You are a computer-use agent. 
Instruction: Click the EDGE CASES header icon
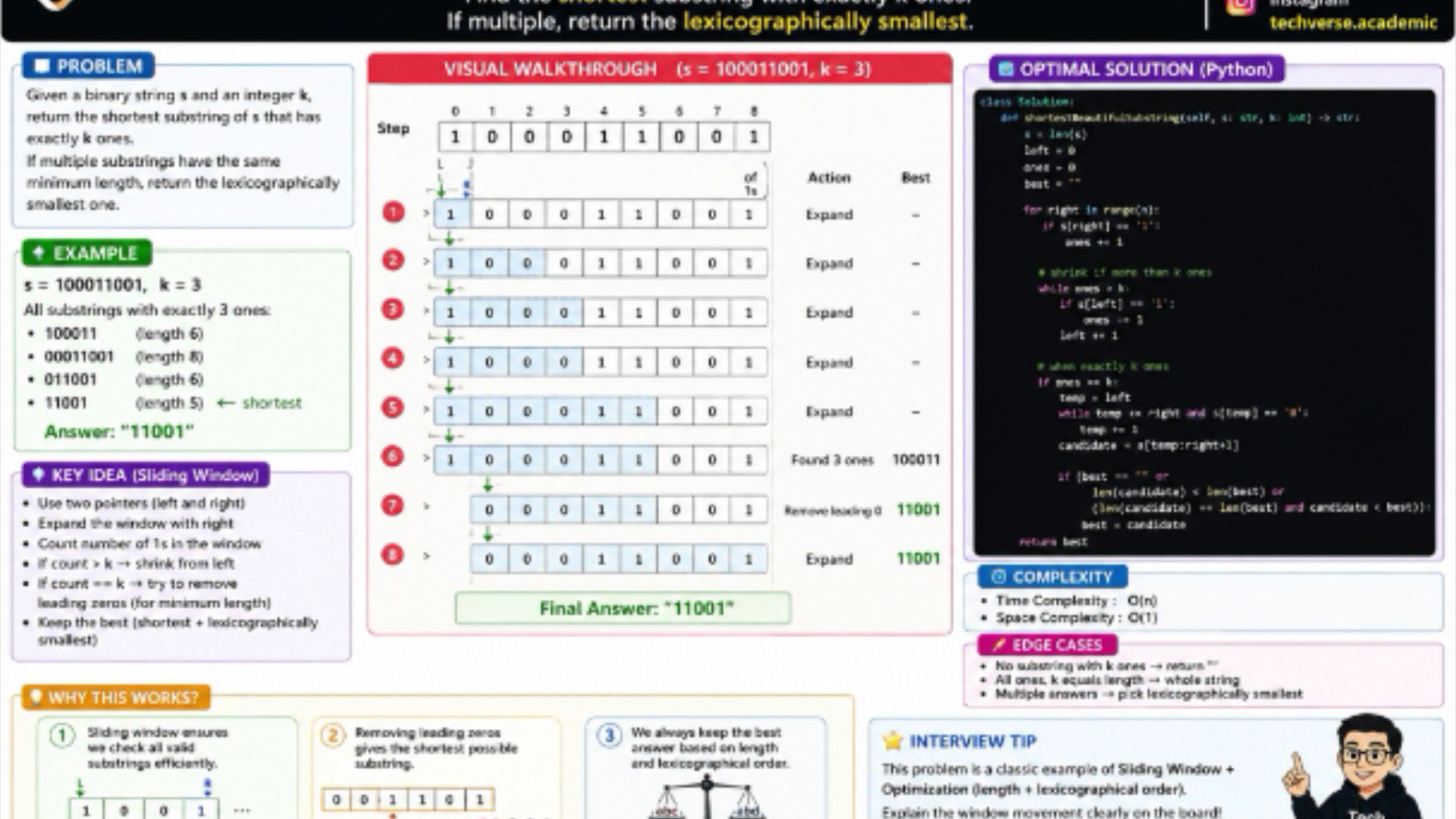coord(998,645)
